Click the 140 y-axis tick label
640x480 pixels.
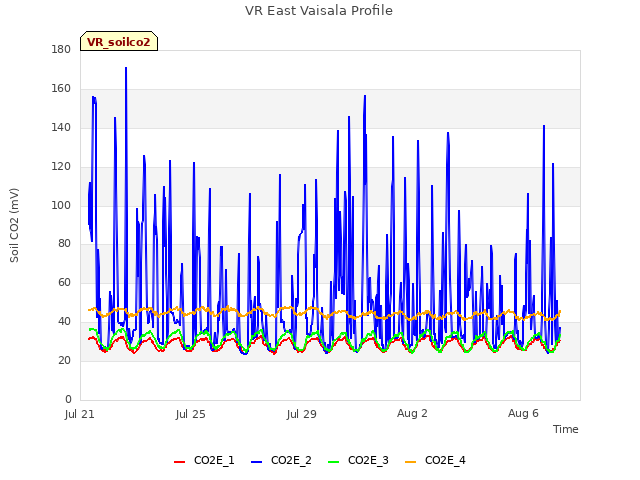point(61,128)
